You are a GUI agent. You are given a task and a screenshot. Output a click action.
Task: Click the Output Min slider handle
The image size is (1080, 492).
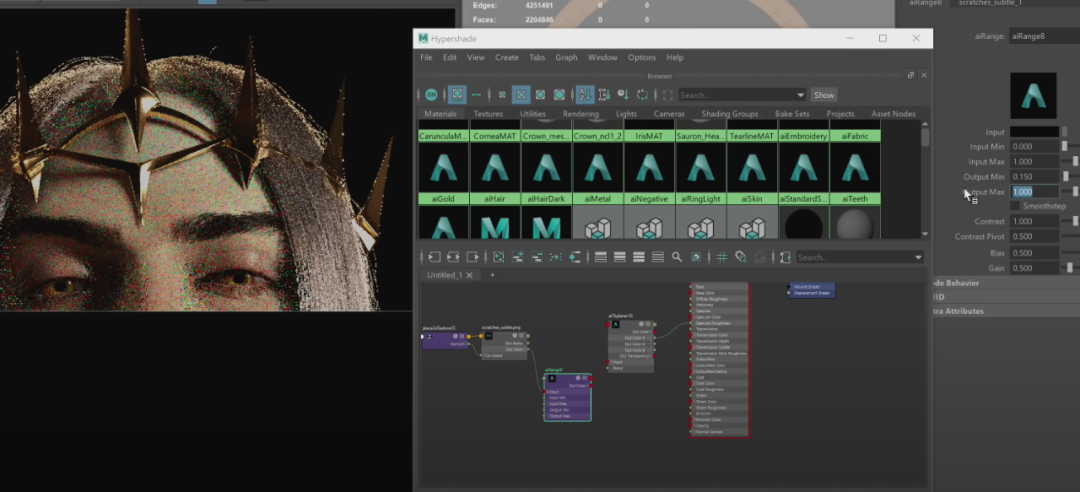point(1067,176)
